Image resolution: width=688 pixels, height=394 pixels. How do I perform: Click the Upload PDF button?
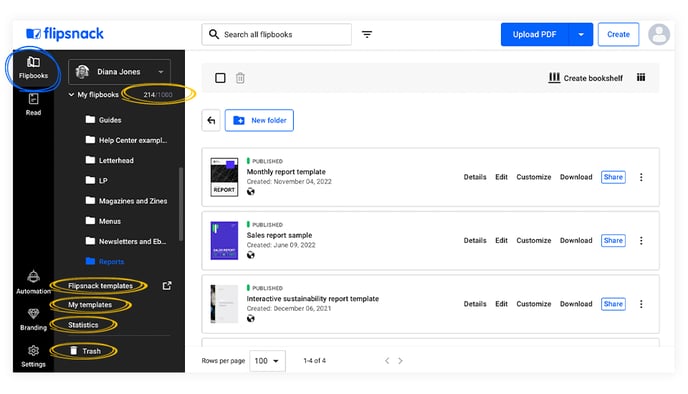534,34
